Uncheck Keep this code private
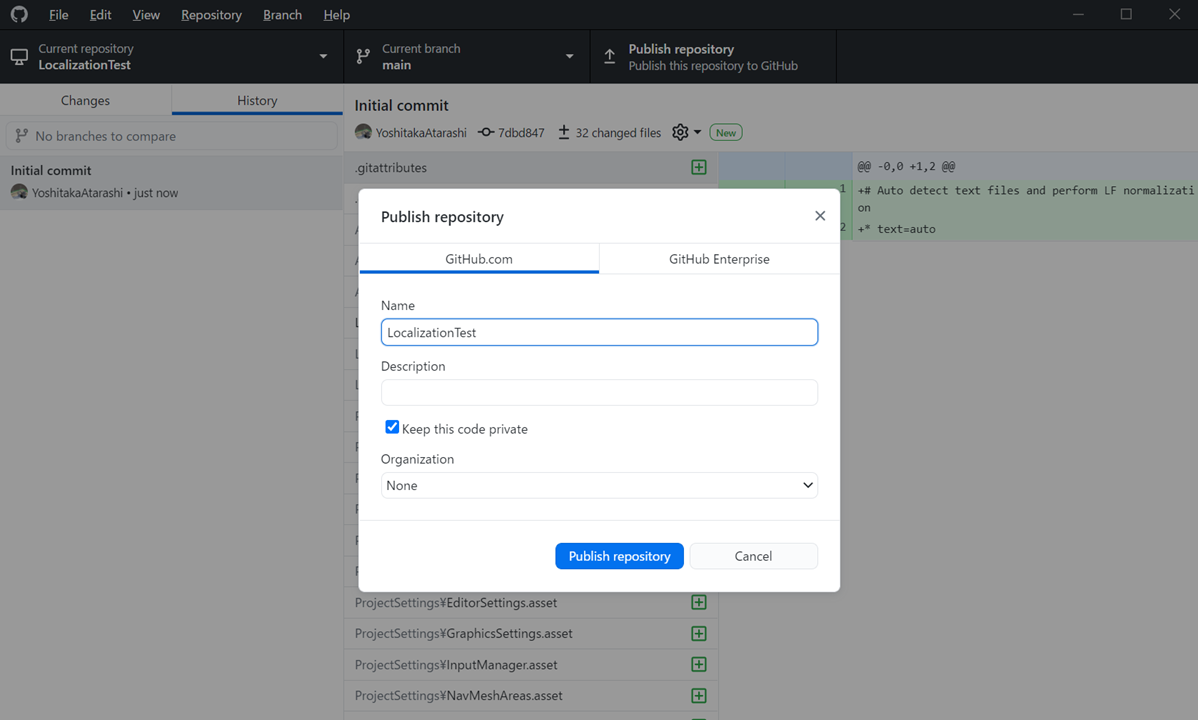Screen dimensions: 1198x720 392,427
